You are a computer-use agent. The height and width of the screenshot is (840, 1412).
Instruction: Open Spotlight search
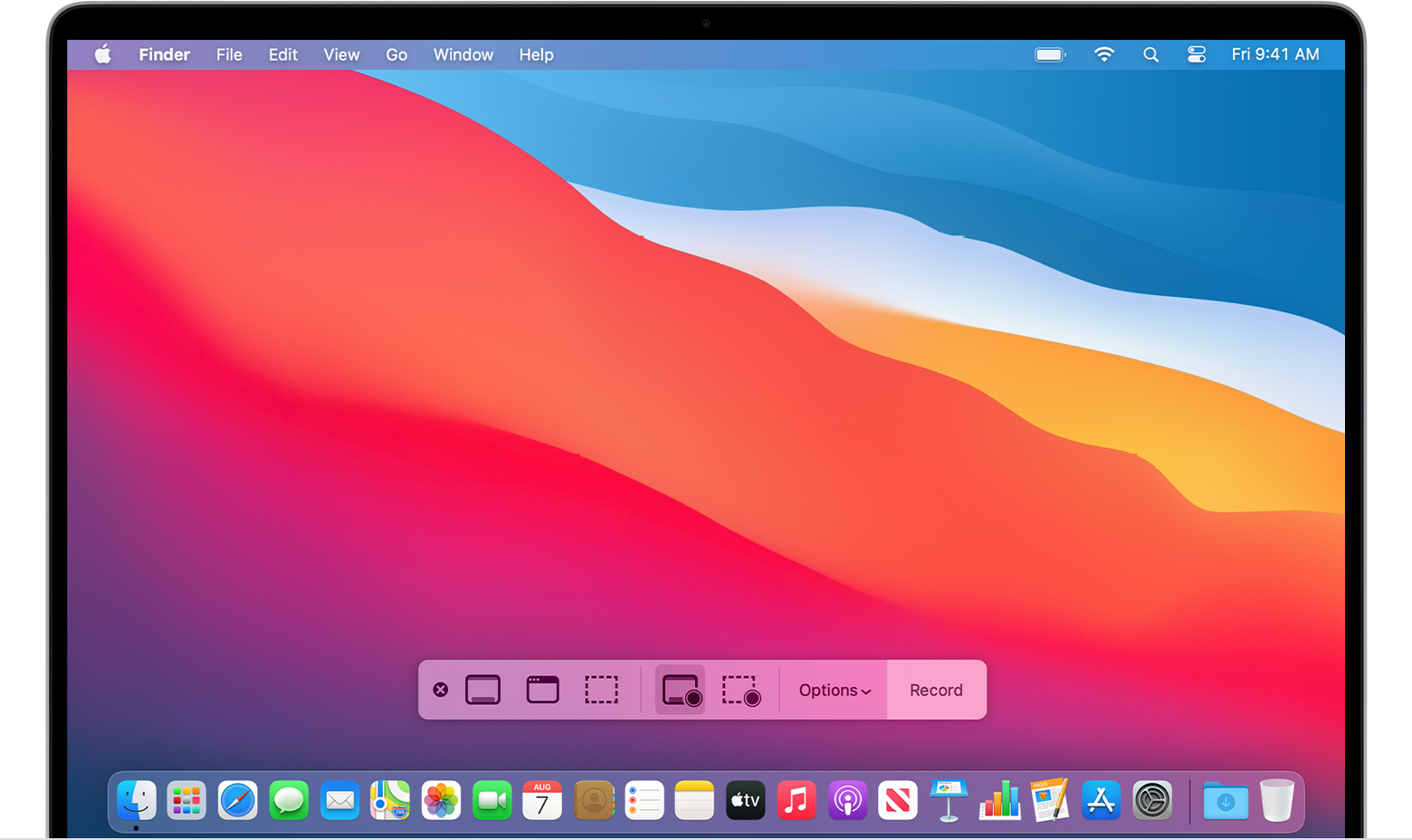click(x=1150, y=54)
